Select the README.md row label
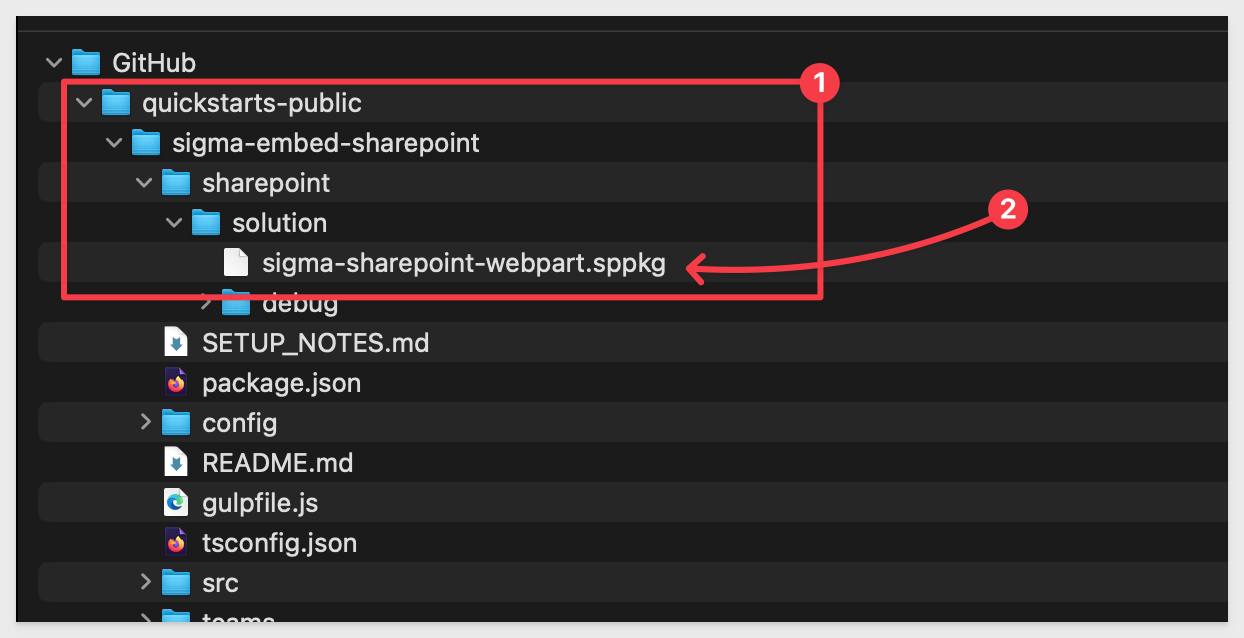1244x638 pixels. pos(277,463)
